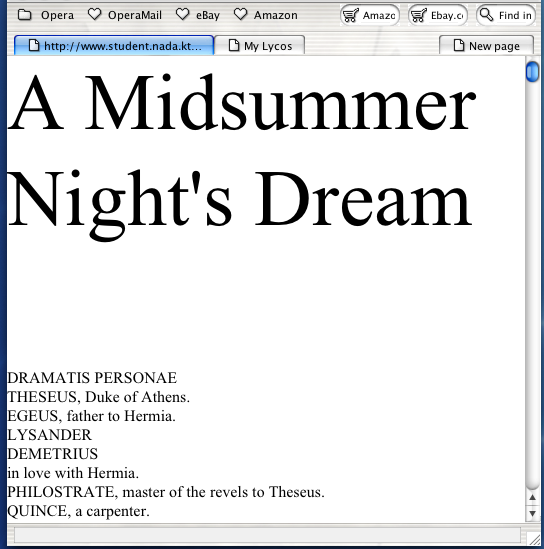Viewport: 544px width, 549px height.
Task: Click the scroll down arrow
Action: (532, 513)
